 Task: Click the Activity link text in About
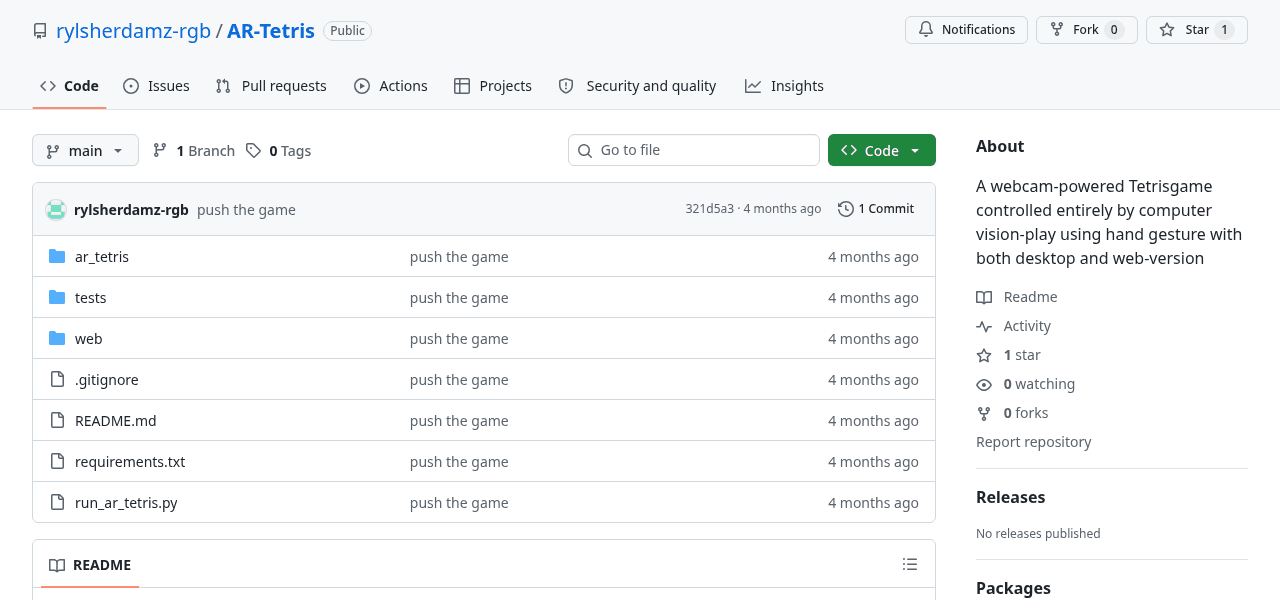coord(1027,326)
